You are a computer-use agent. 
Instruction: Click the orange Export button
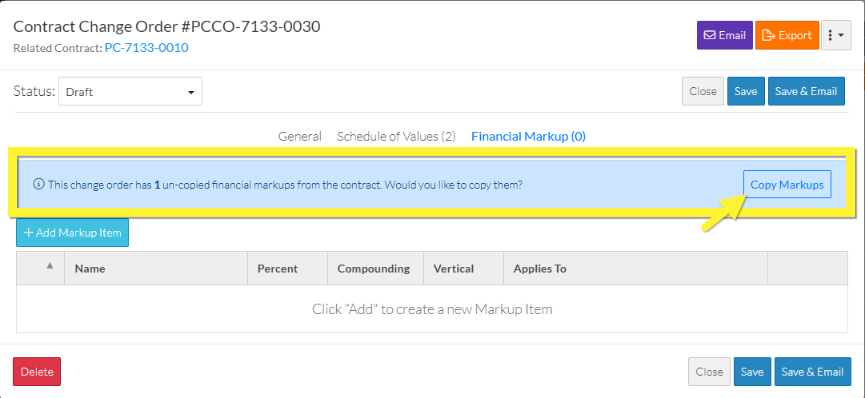point(787,35)
